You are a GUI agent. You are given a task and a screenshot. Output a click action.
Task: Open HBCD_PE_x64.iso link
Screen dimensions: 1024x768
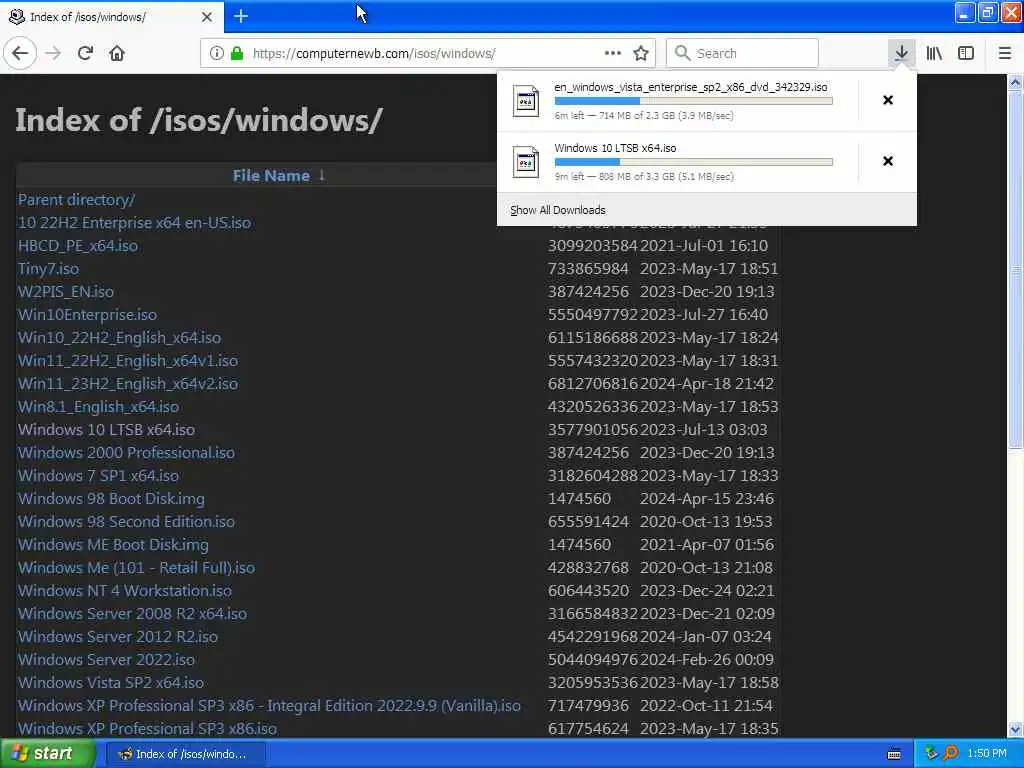coord(78,246)
